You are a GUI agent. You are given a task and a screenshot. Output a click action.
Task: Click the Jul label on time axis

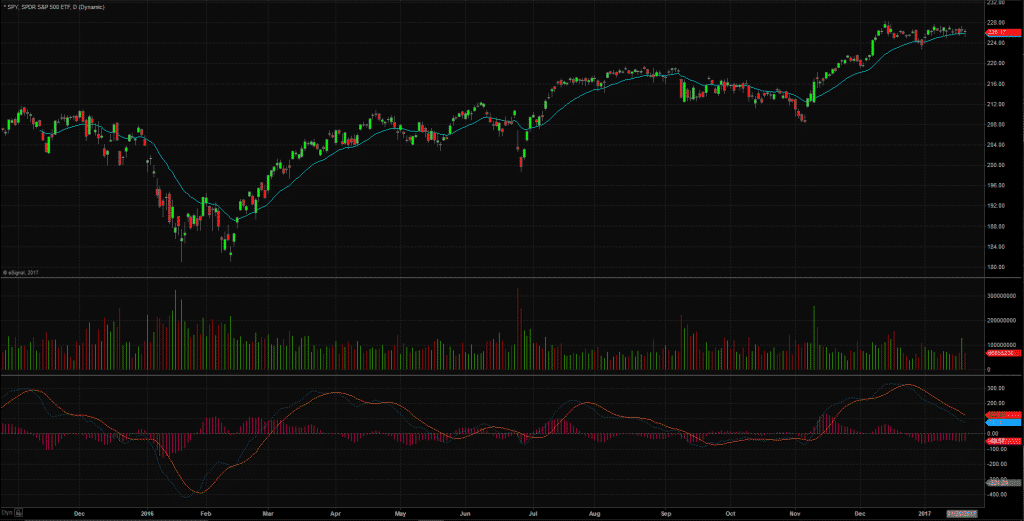coord(533,514)
